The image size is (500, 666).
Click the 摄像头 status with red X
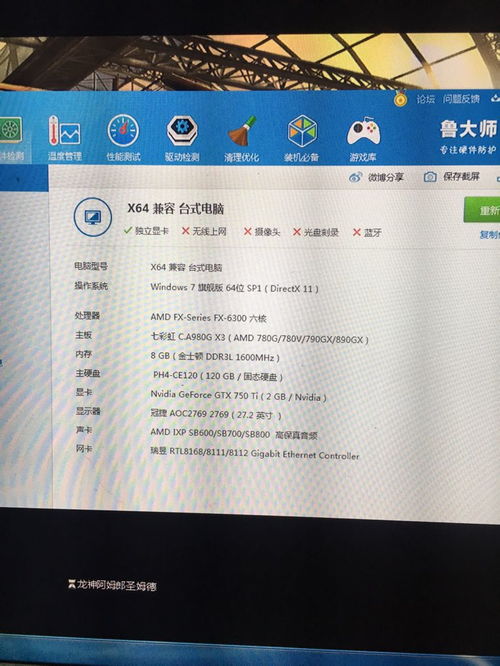pos(262,232)
